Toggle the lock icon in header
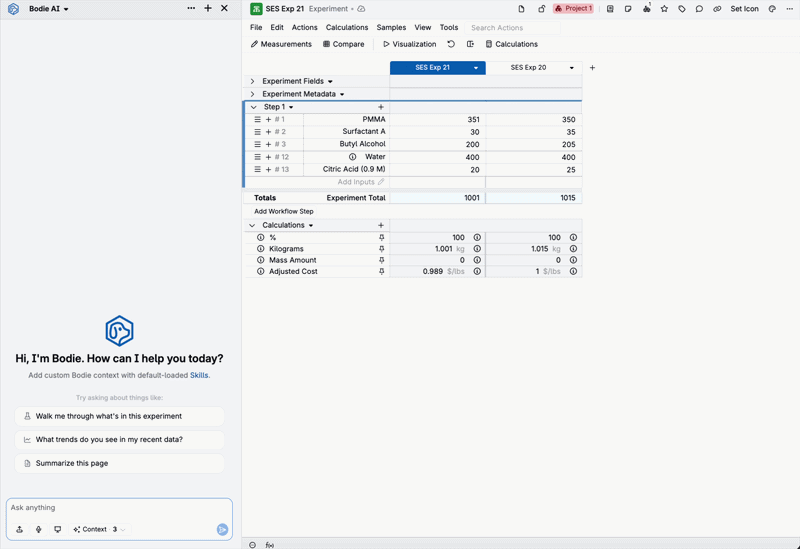Viewport: 800px width, 549px height. [541, 9]
